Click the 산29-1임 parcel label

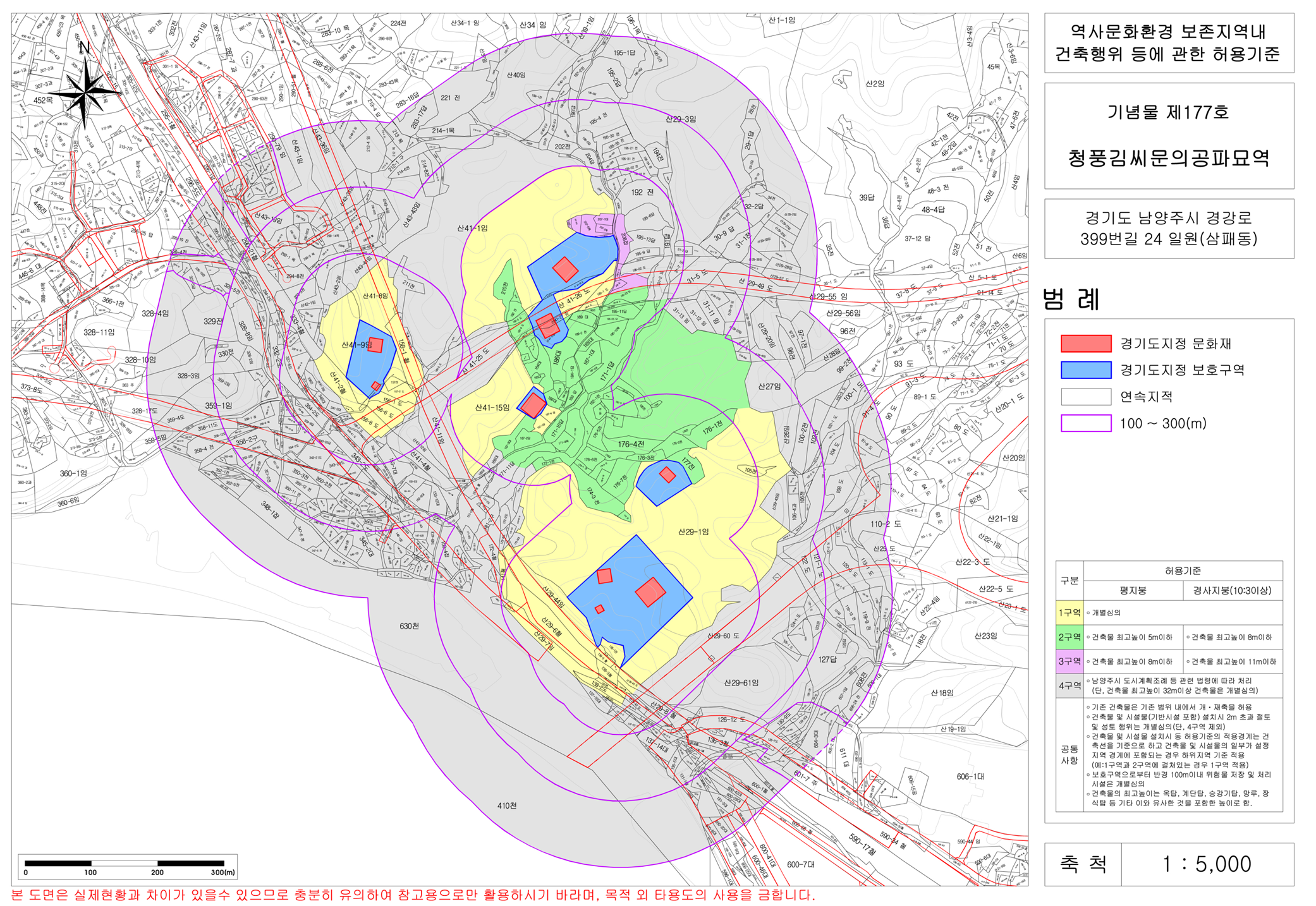coord(693,532)
